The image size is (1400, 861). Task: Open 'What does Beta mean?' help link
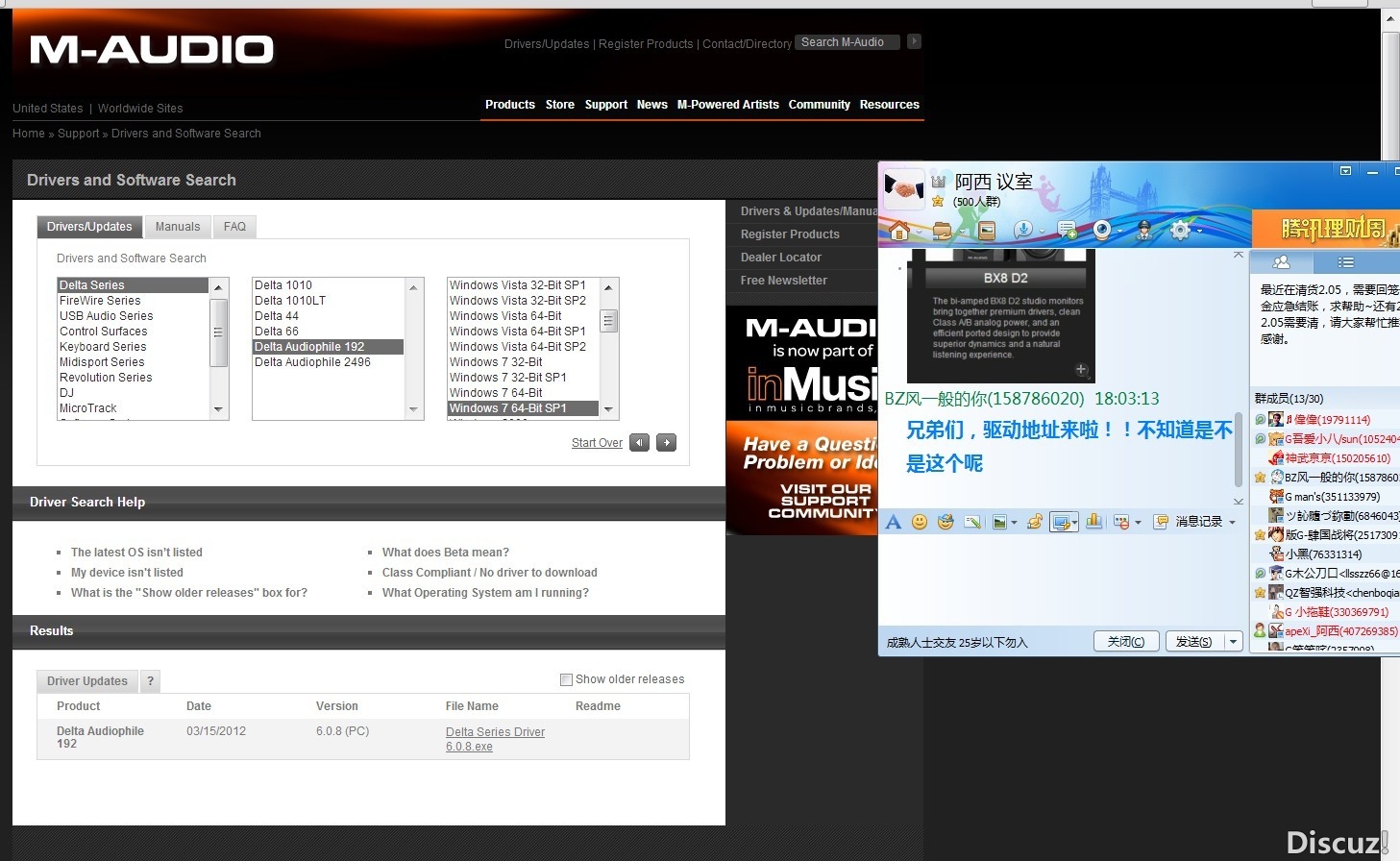click(446, 553)
